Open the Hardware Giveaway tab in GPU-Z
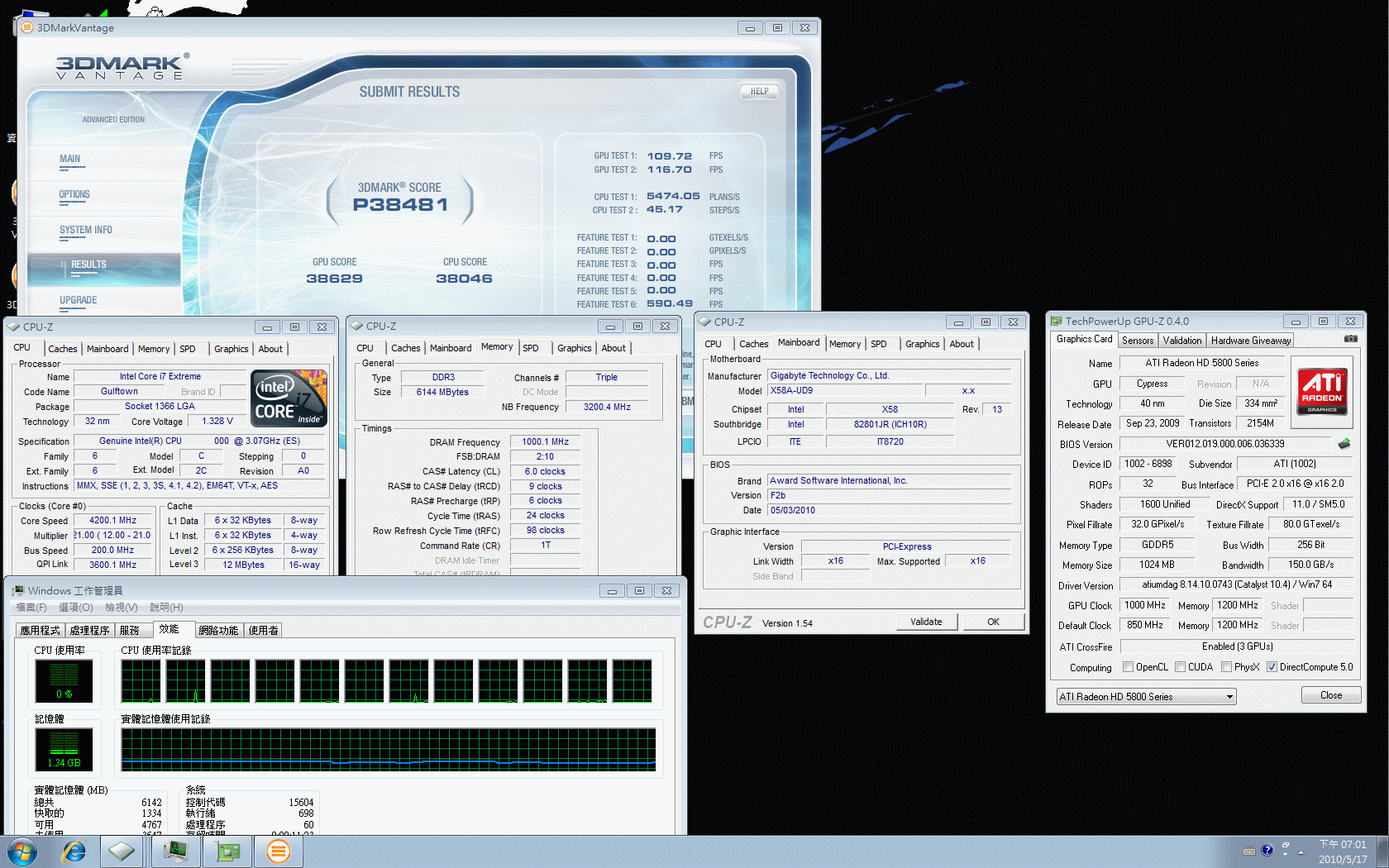The height and width of the screenshot is (868, 1389). point(1251,341)
